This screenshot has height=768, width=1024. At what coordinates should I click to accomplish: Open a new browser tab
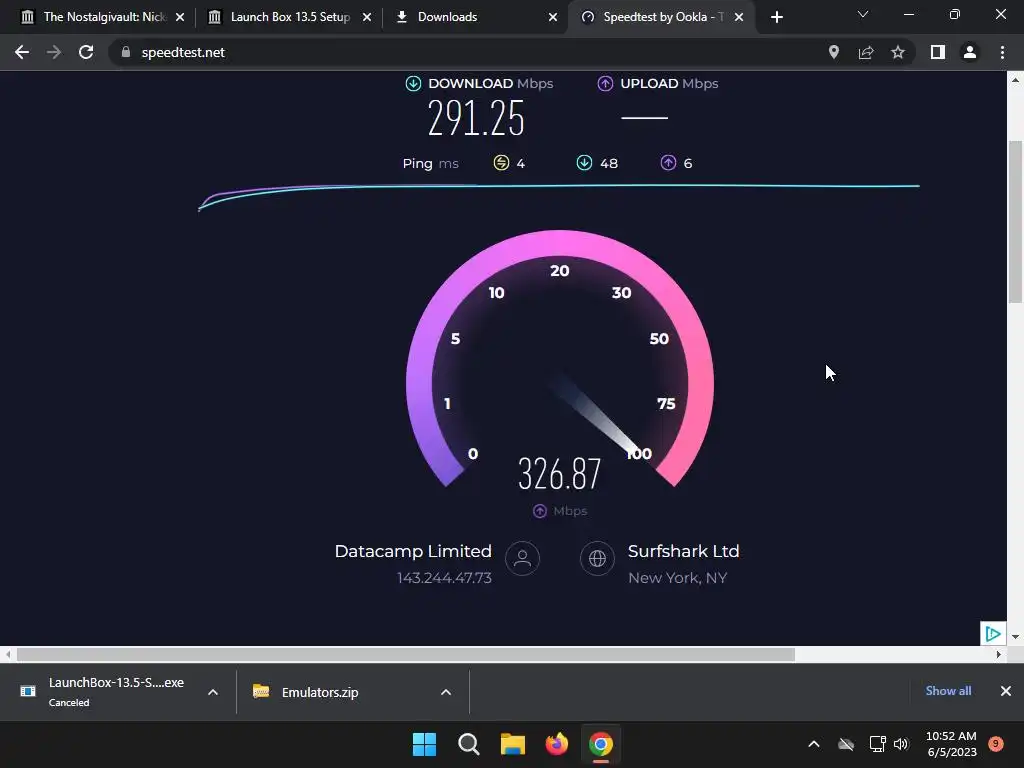pos(776,17)
